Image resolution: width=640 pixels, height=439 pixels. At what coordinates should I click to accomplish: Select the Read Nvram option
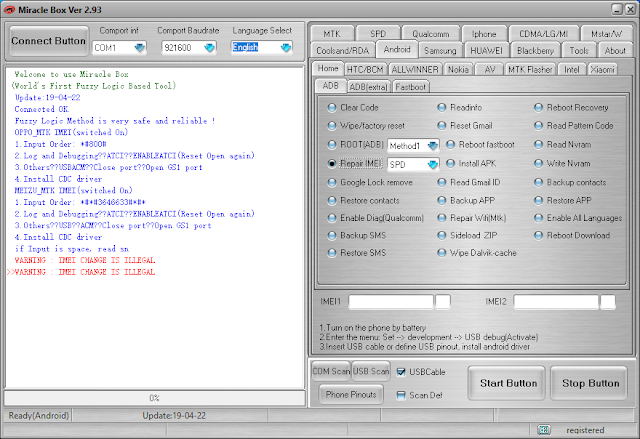point(538,144)
